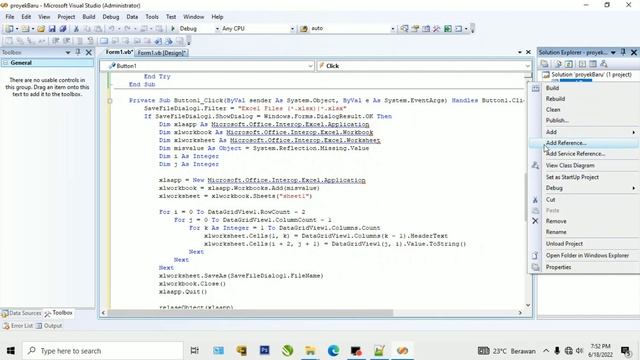The width and height of the screenshot is (640, 360).
Task: Select the Solution 'proyekBaru' tree node
Action: tap(587, 75)
